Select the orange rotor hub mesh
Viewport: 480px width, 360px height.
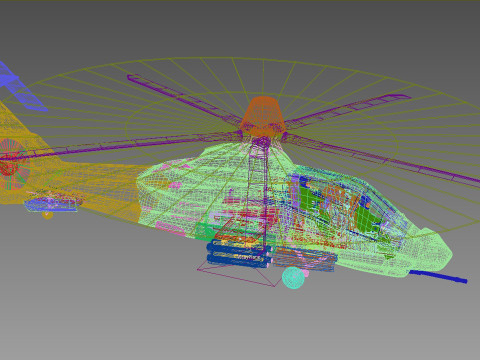(x=263, y=116)
